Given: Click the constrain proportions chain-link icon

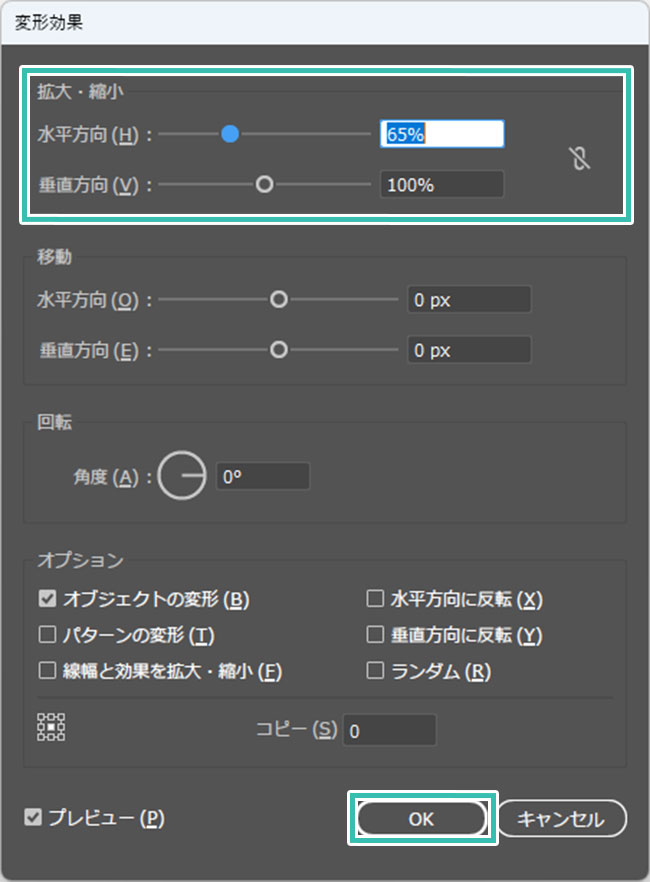Looking at the screenshot, I should point(580,159).
